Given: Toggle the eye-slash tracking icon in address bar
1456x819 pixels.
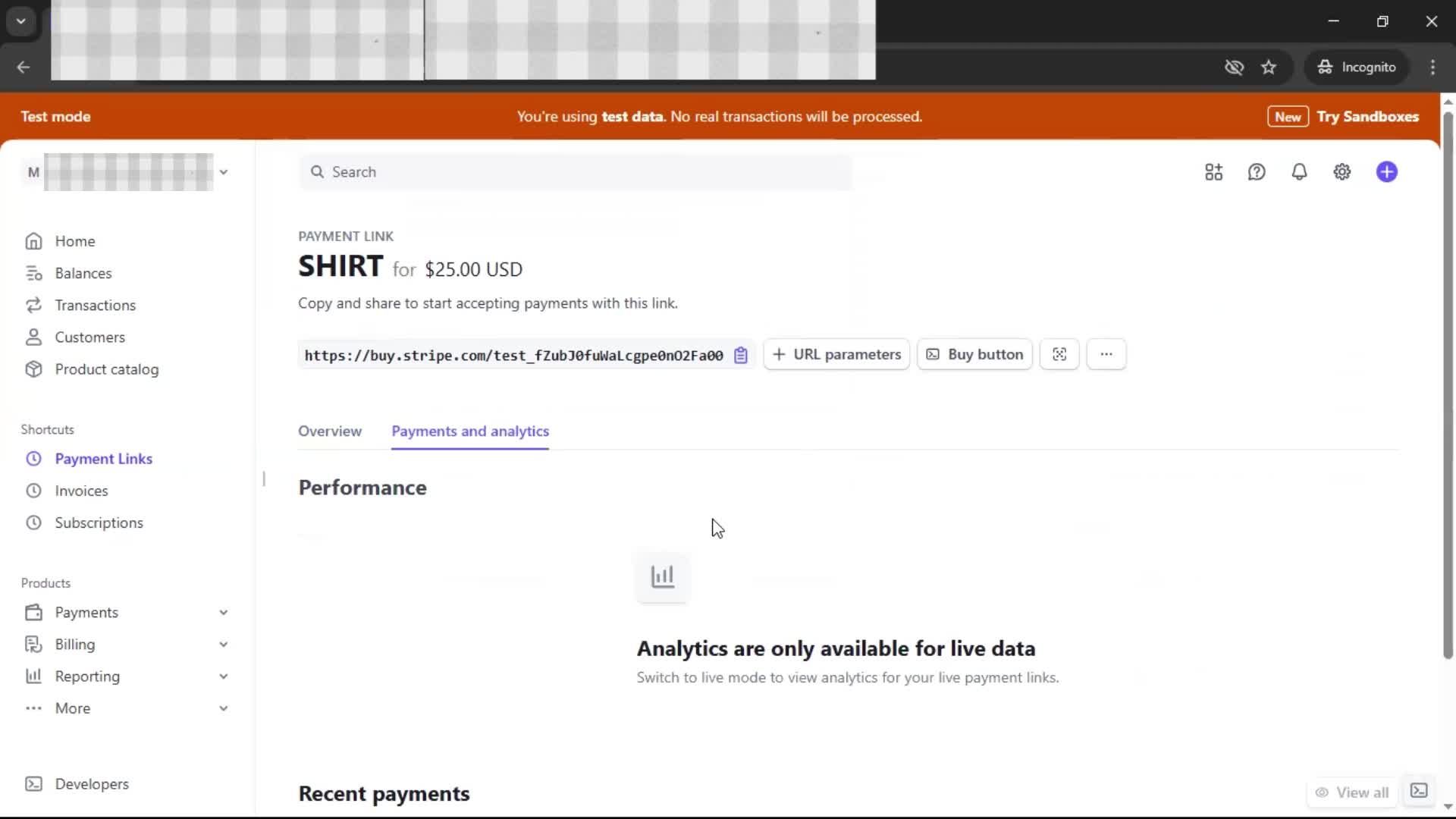Looking at the screenshot, I should (x=1234, y=67).
